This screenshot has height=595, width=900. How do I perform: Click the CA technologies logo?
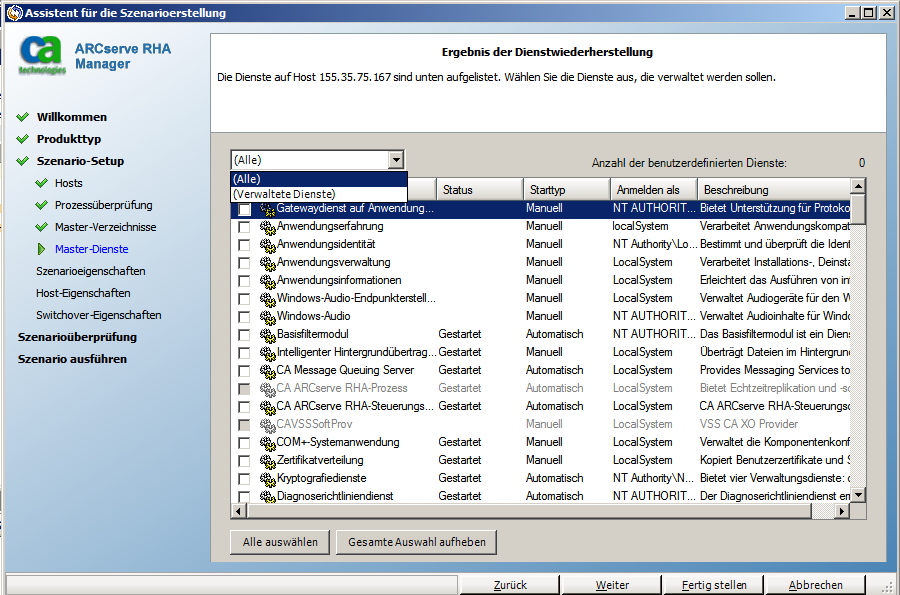pos(43,56)
